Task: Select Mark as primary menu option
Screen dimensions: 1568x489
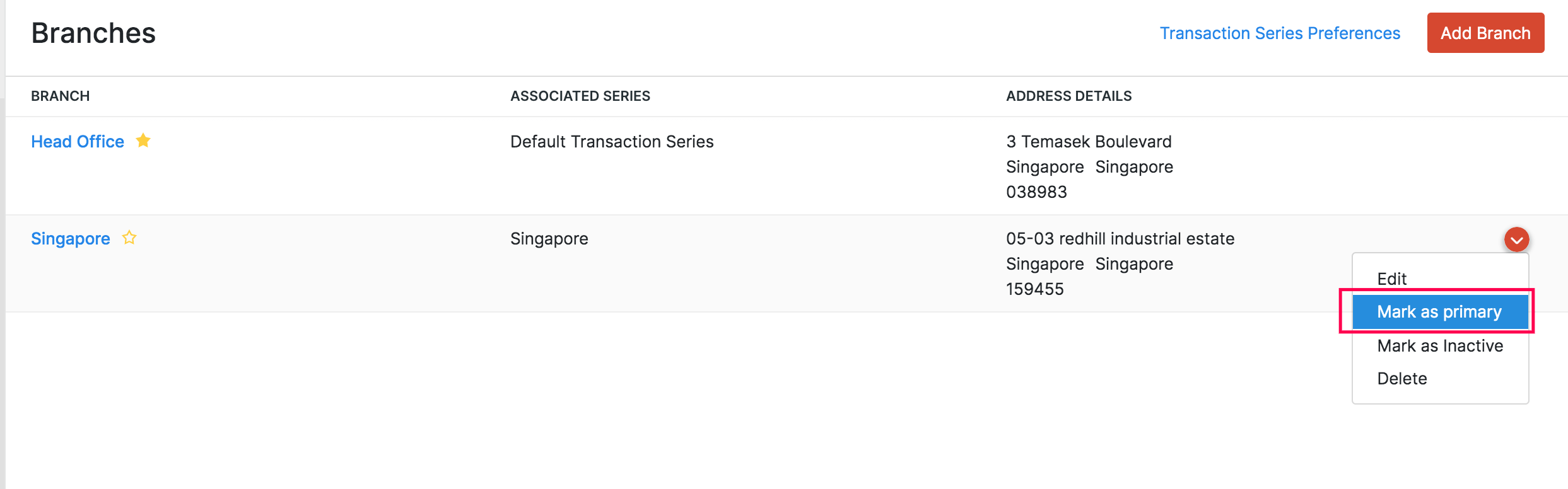Action: click(1439, 311)
